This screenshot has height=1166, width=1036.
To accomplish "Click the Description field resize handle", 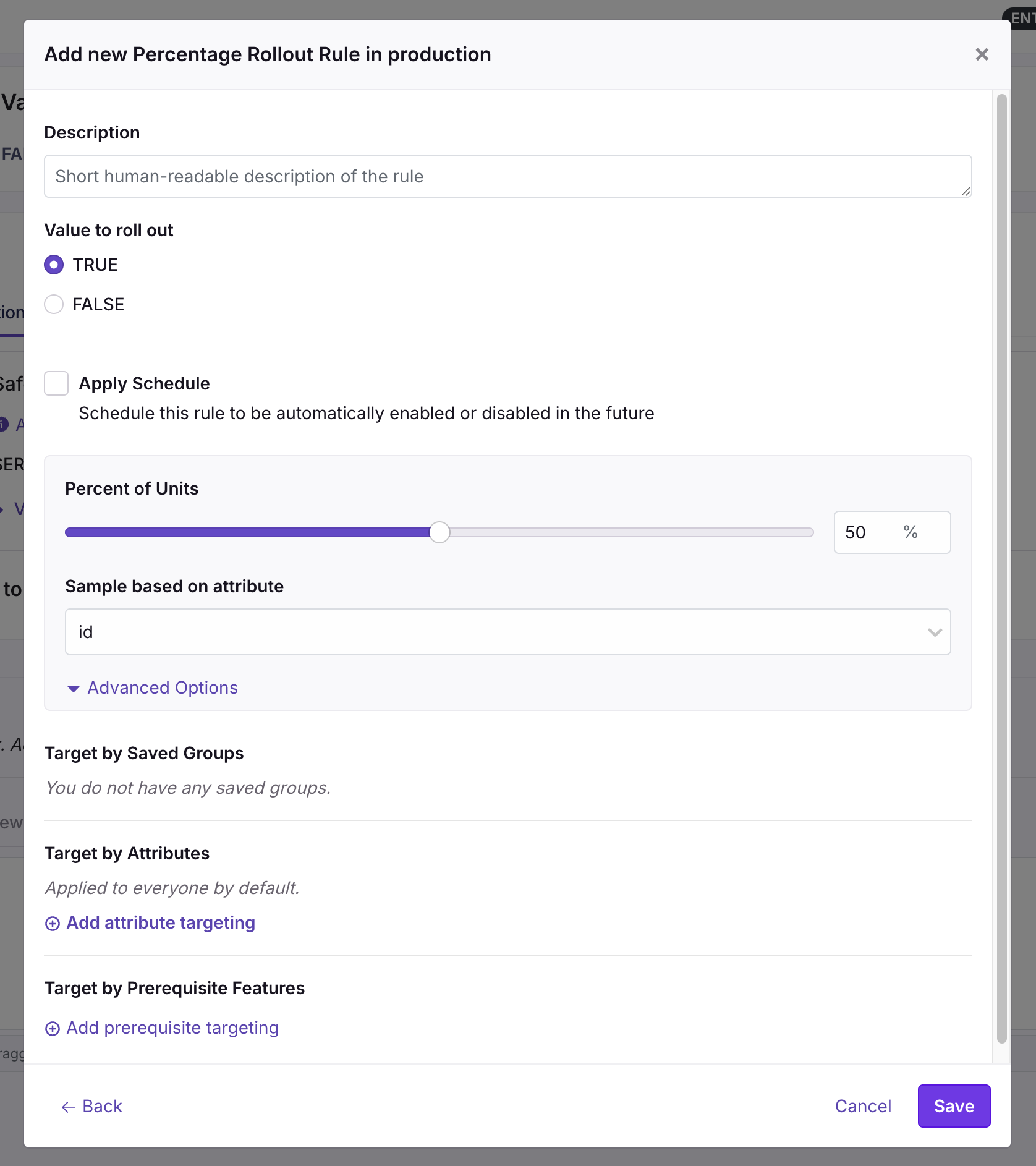I will 965,191.
